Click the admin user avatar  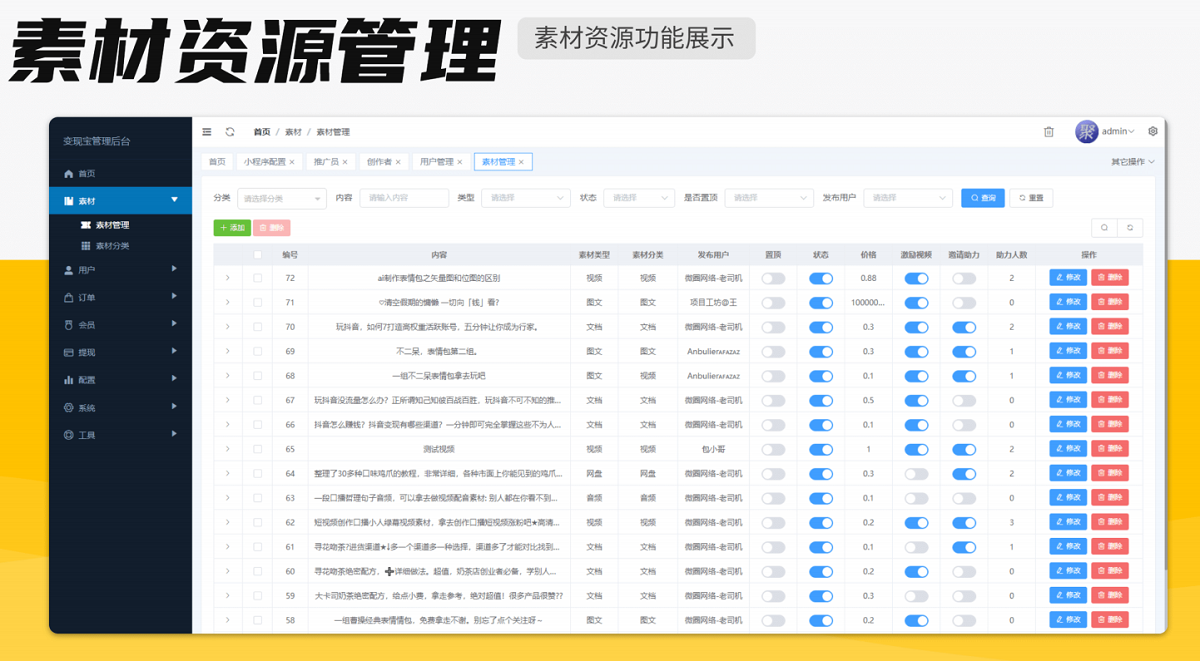(1086, 132)
